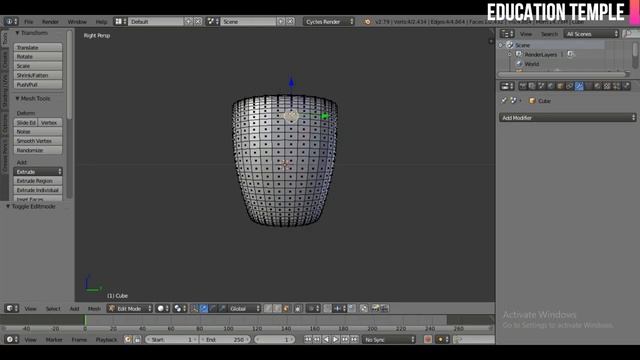Click the Rotate button
Viewport: 640px width, 360px height.
38,56
